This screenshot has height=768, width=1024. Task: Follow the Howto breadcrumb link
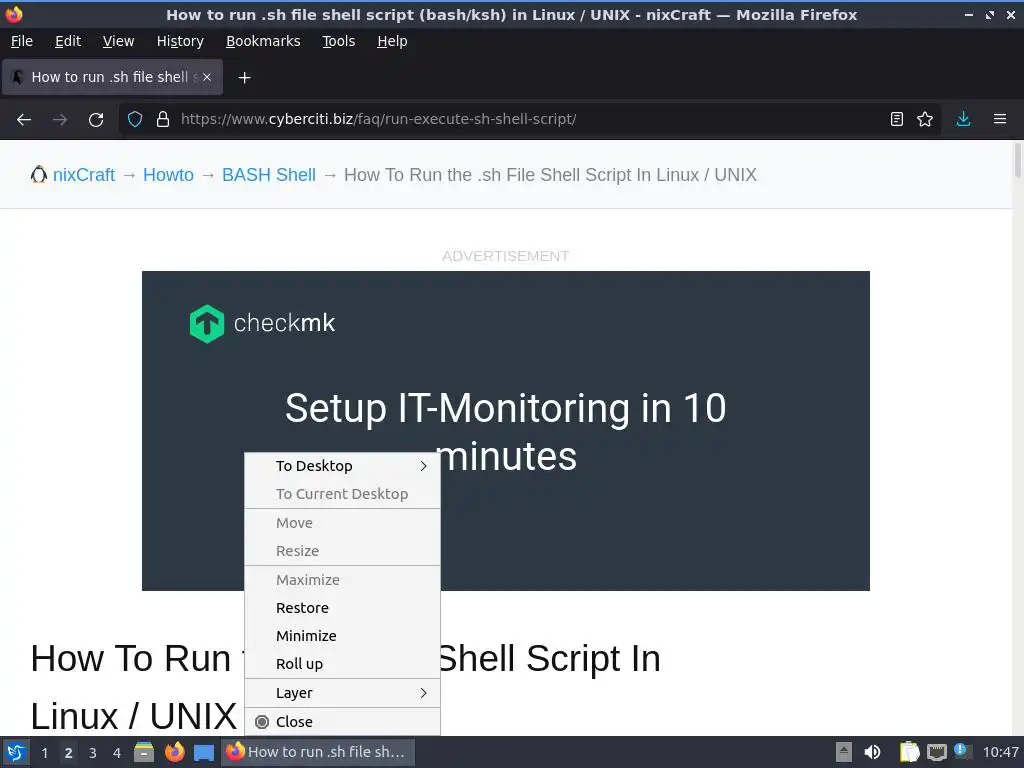[168, 175]
